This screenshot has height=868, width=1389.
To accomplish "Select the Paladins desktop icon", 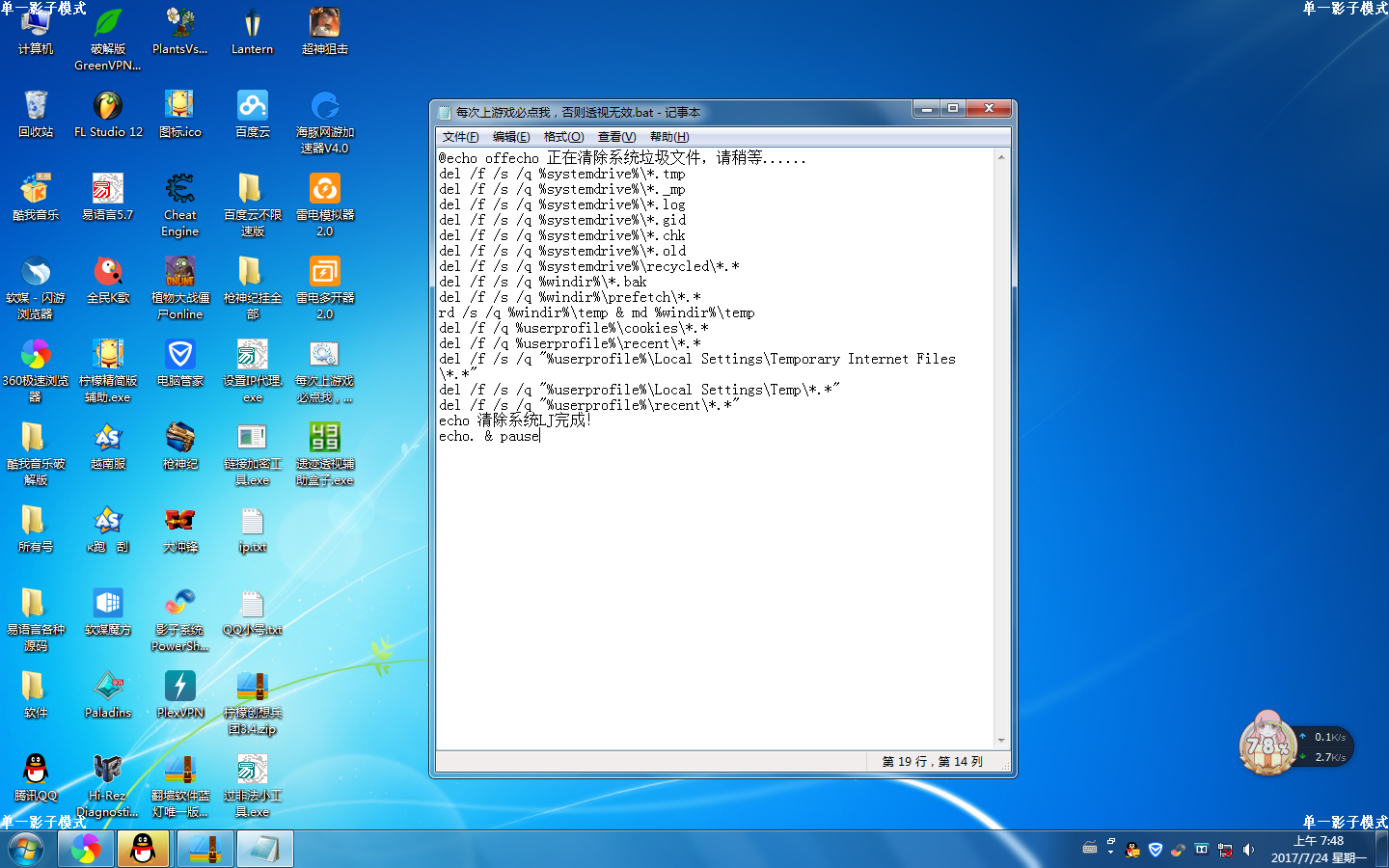I will (108, 687).
